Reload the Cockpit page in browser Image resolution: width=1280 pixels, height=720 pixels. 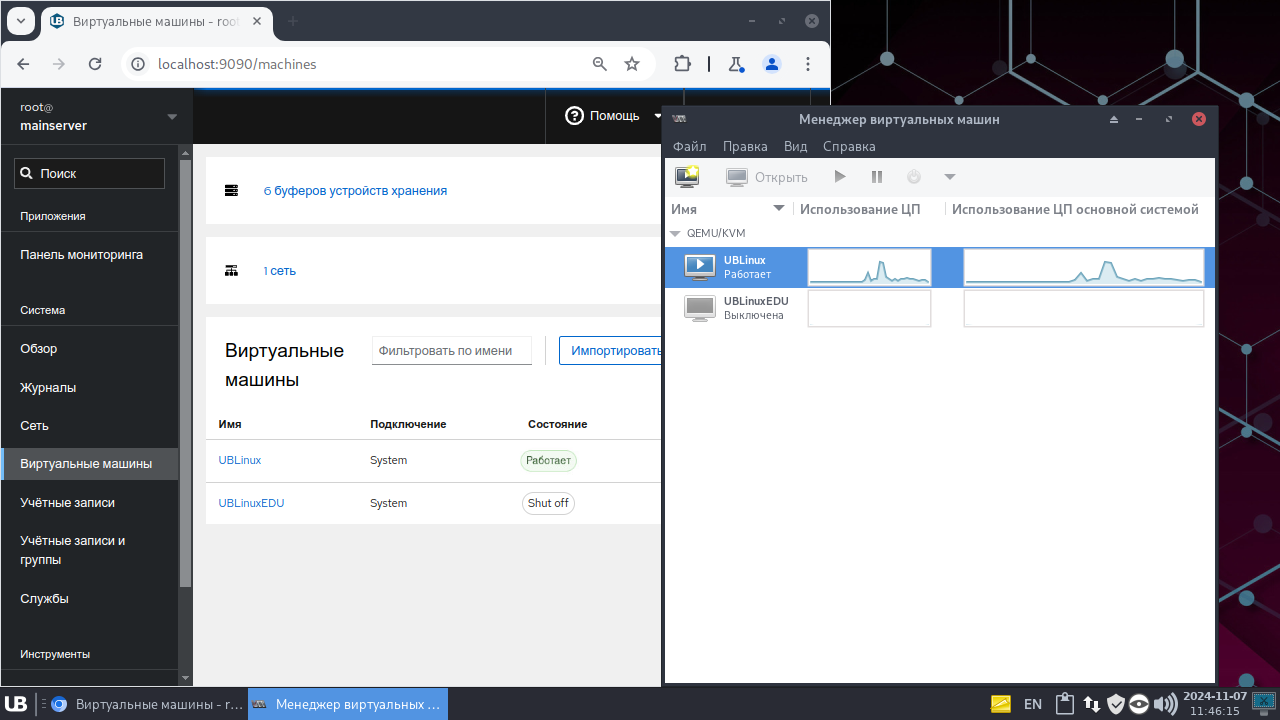[95, 63]
